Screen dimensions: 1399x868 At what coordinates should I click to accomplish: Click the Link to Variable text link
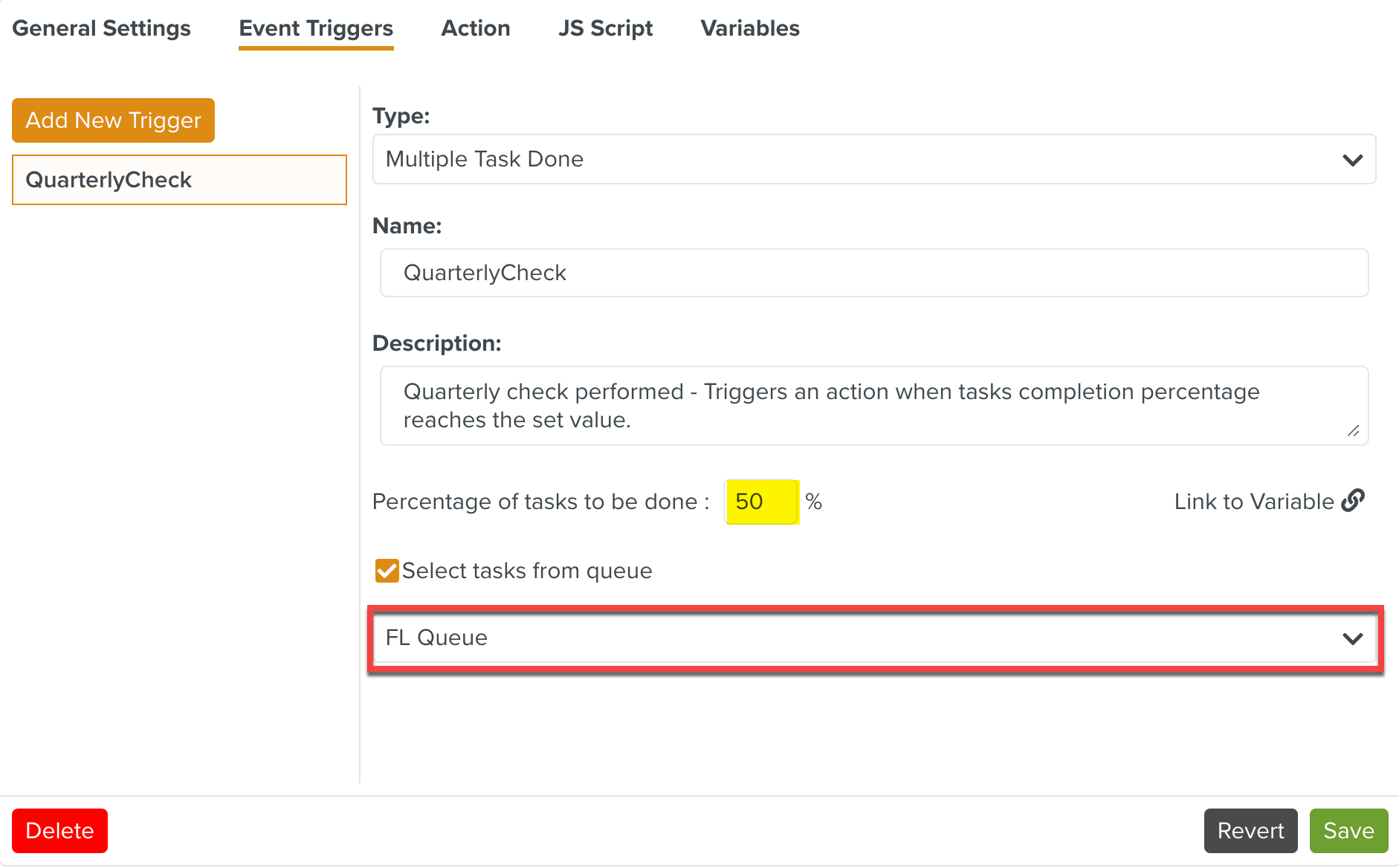coord(1254,502)
